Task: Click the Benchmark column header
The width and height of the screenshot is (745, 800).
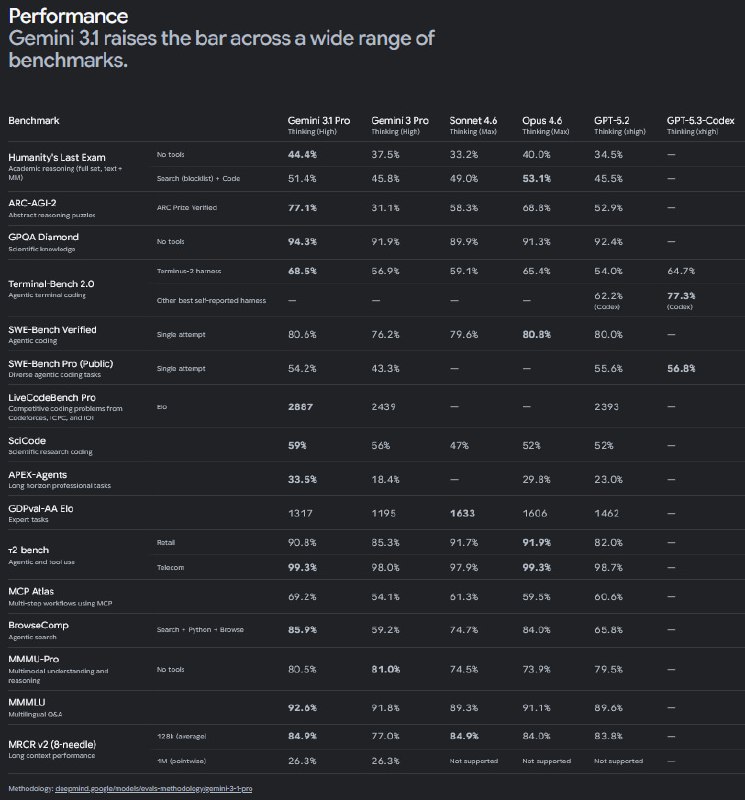Action: [34, 121]
